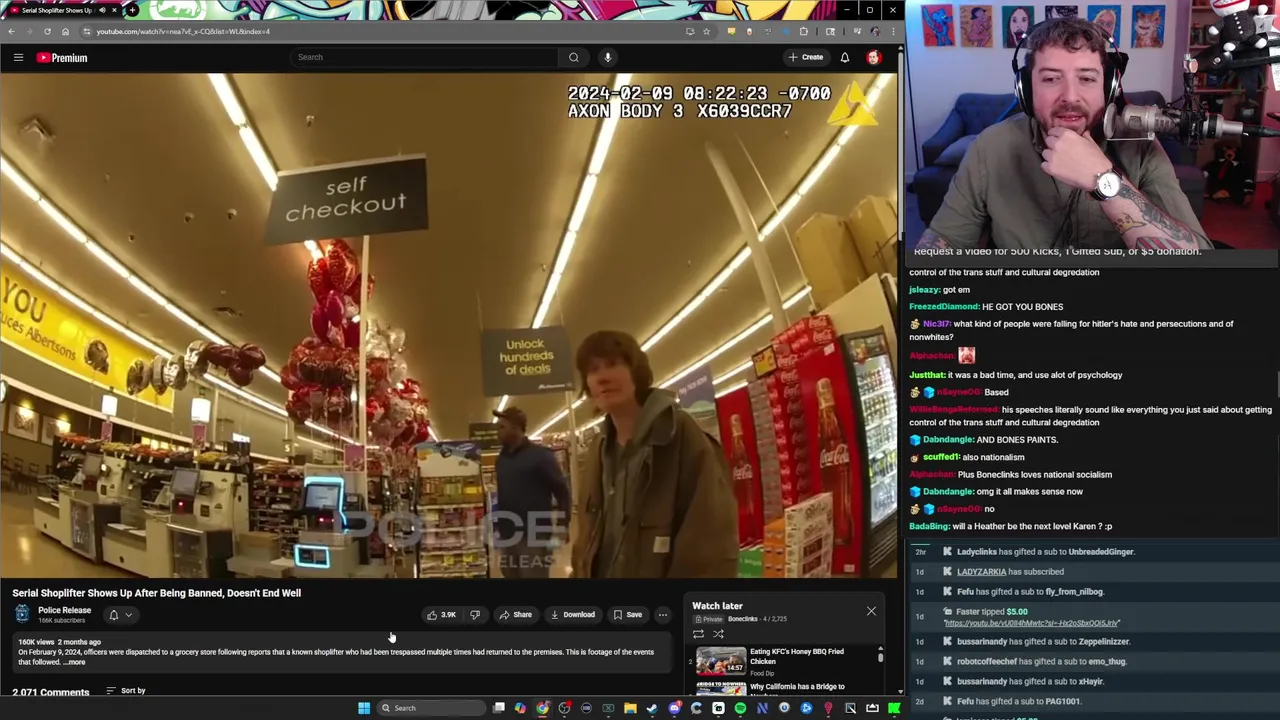Start voice search with microphone icon
Viewport: 1280px width, 720px height.
(x=607, y=57)
